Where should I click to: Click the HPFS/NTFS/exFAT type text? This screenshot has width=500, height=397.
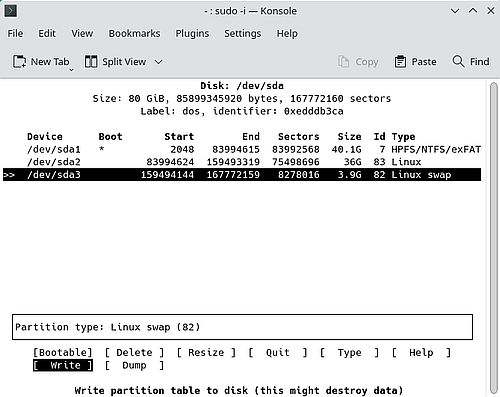(436, 149)
